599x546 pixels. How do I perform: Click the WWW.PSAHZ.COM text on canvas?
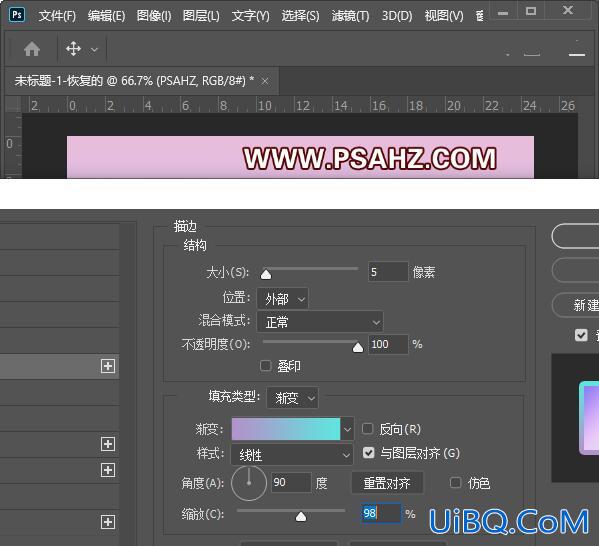pos(370,158)
